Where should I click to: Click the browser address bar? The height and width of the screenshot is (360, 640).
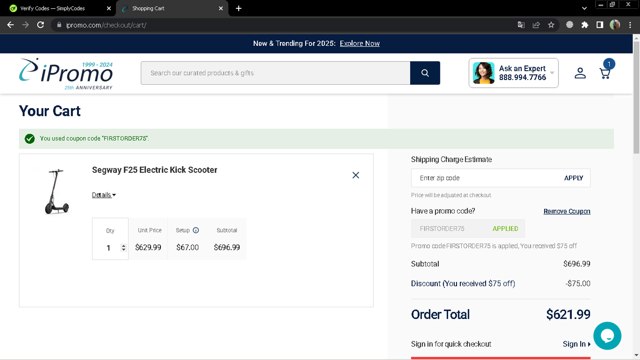[x=286, y=25]
